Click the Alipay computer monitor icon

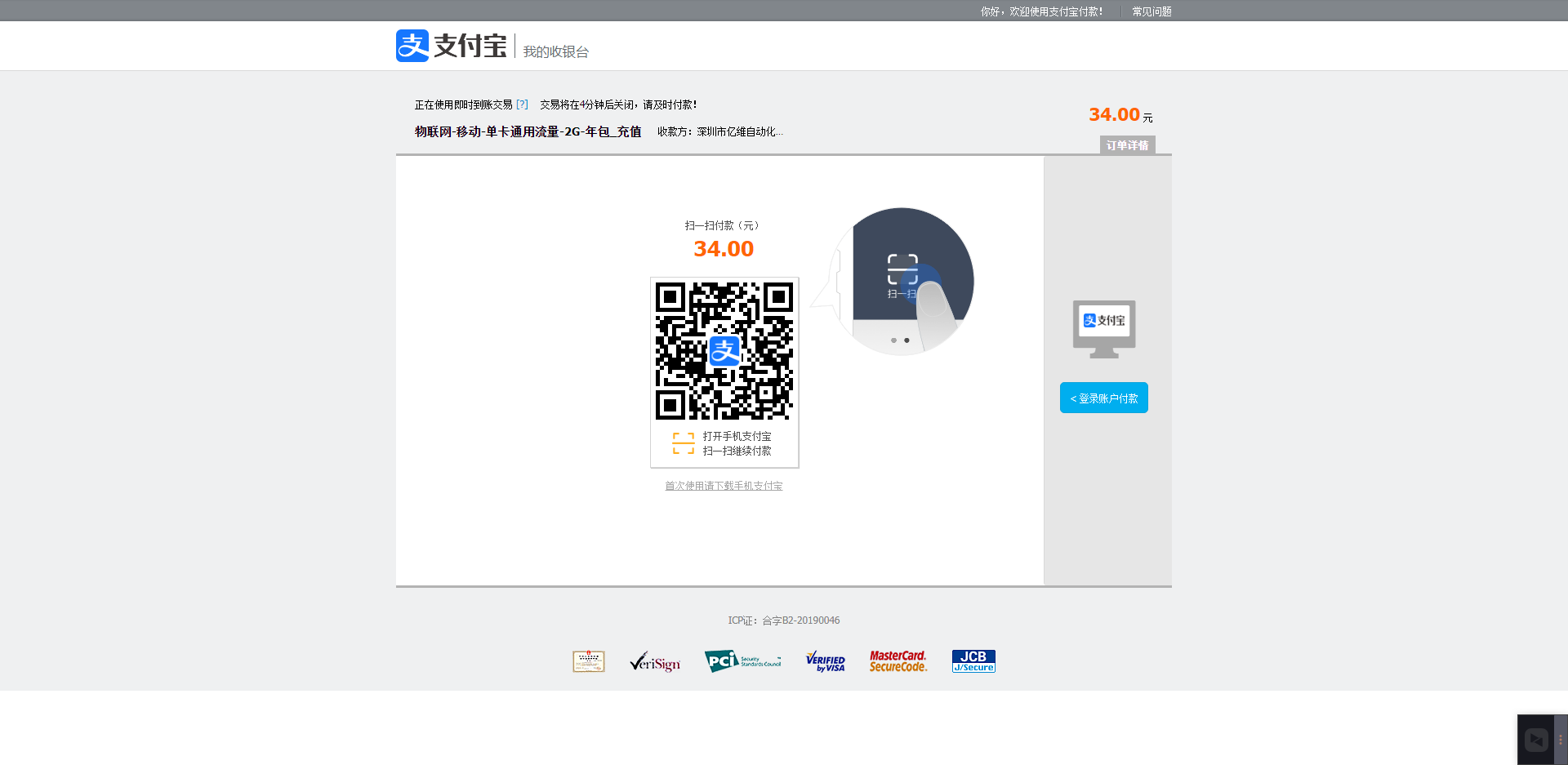click(1104, 329)
